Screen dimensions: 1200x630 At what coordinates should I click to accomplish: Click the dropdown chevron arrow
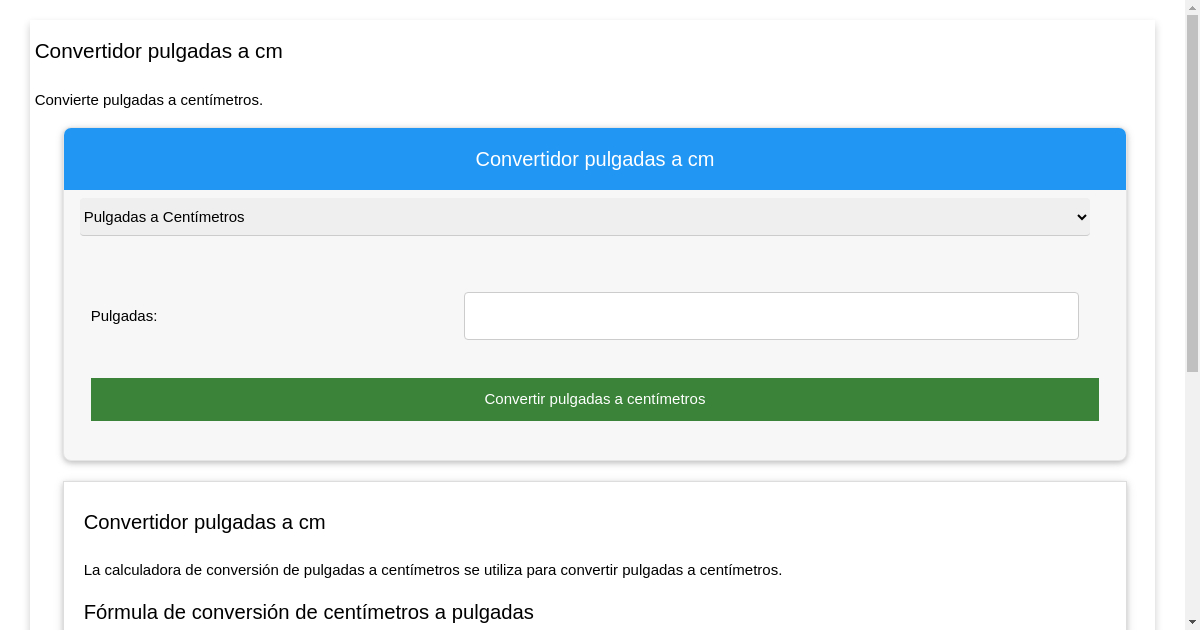[x=1081, y=217]
